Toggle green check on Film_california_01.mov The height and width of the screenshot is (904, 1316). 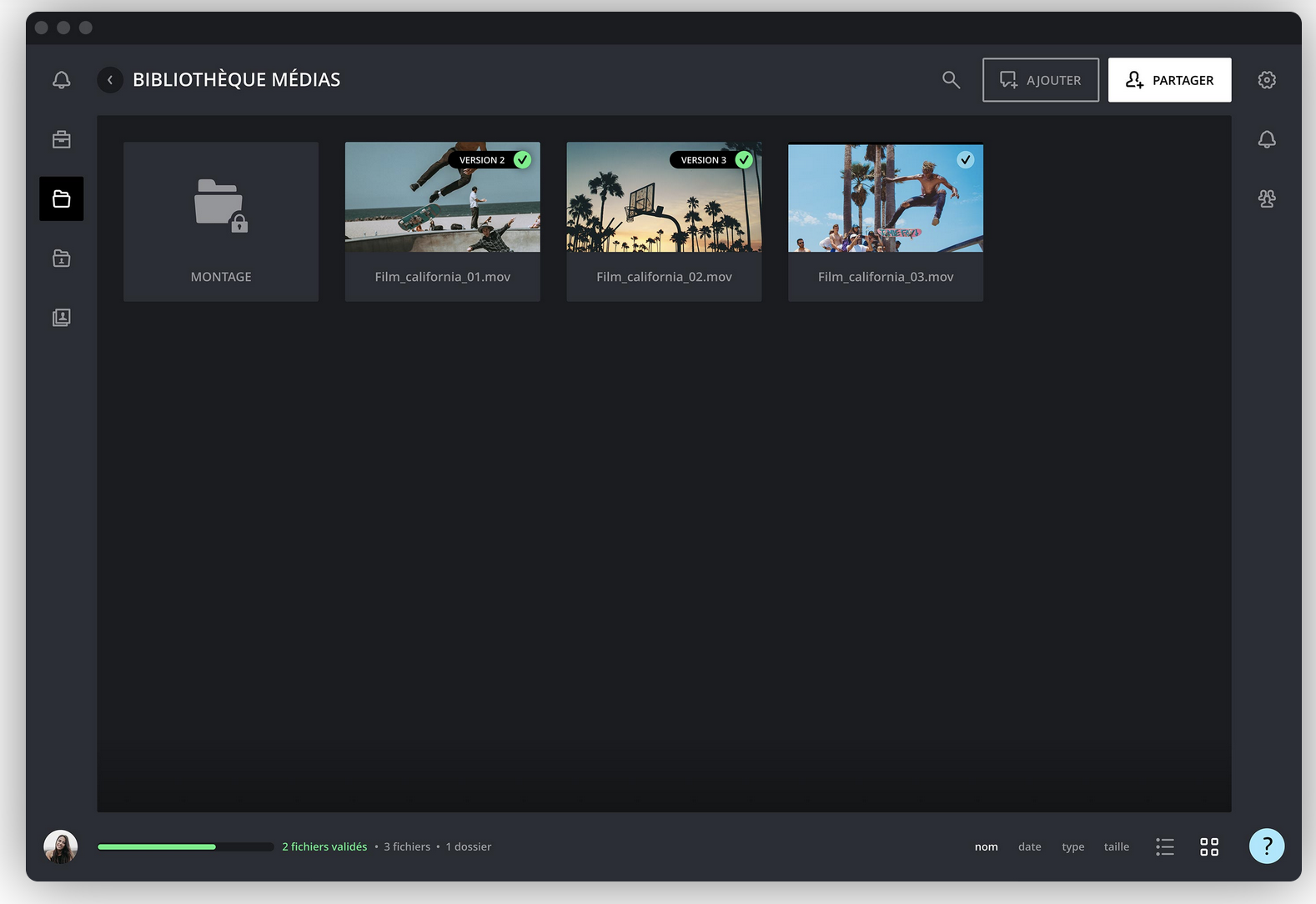[x=522, y=160]
